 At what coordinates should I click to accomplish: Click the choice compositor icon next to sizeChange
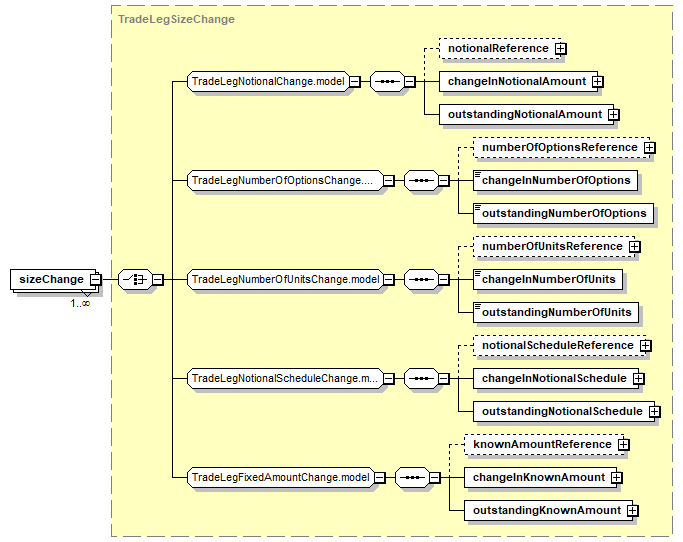[x=133, y=280]
